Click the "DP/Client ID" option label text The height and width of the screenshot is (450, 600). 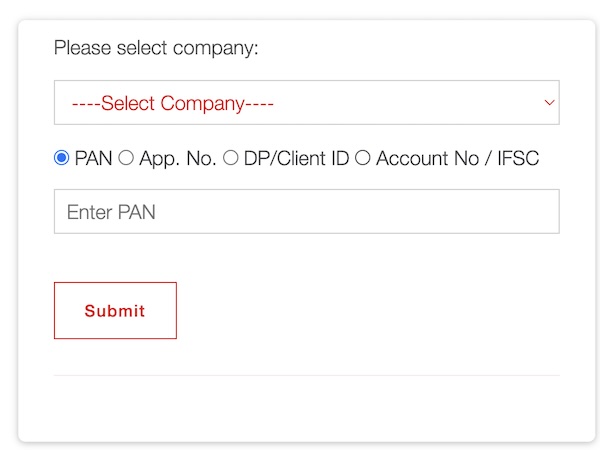pyautogui.click(x=296, y=158)
